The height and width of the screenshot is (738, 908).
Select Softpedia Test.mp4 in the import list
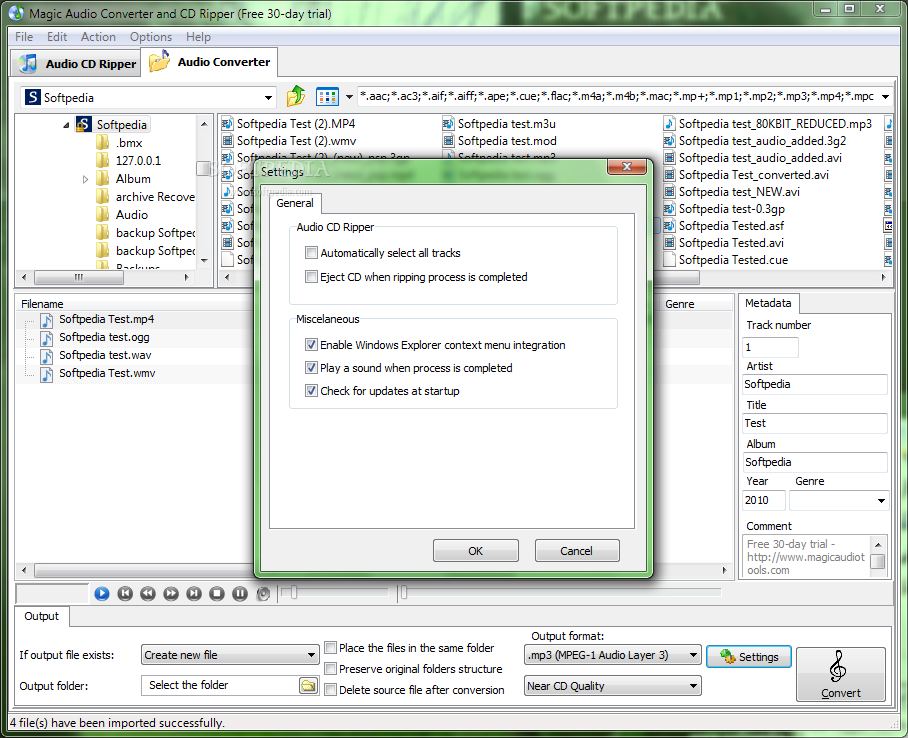tap(107, 319)
